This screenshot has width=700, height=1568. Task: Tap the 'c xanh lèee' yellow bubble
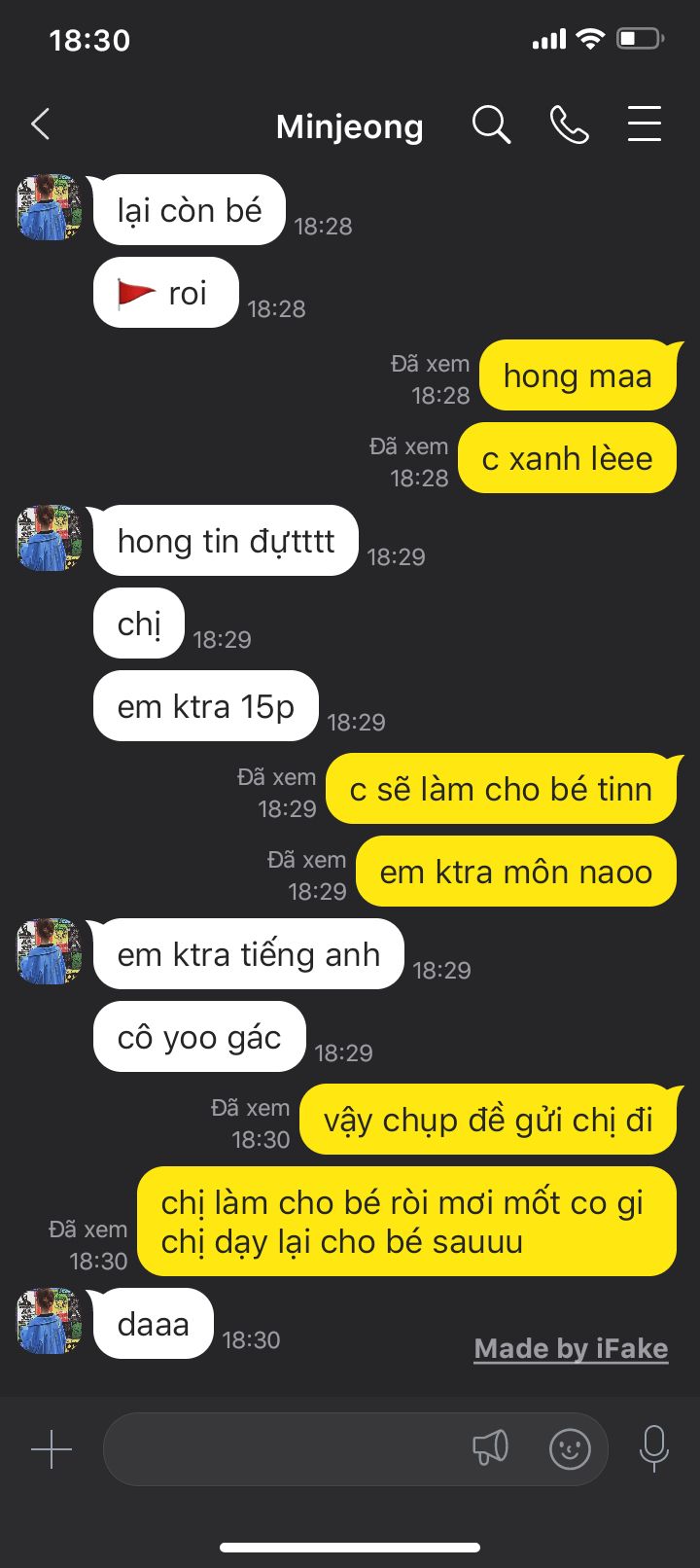click(567, 458)
